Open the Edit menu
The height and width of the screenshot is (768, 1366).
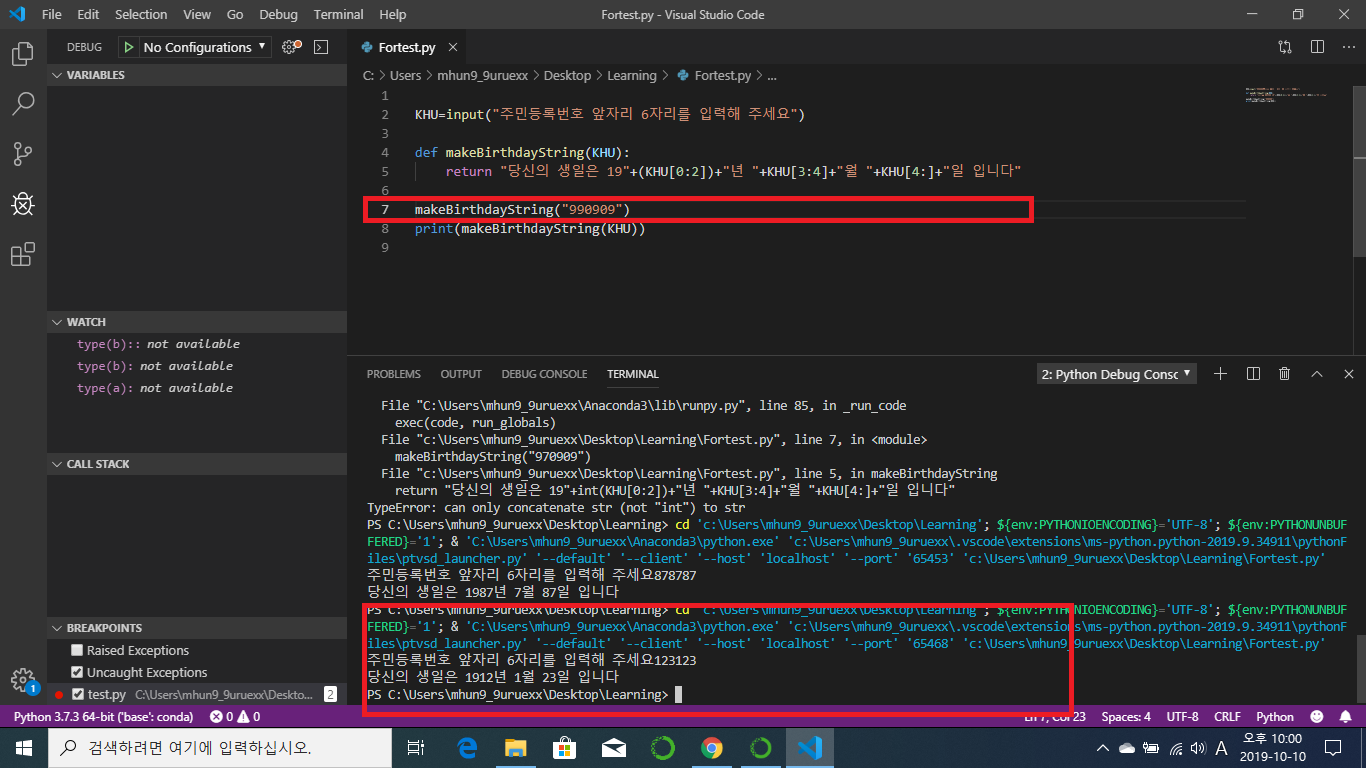[x=88, y=14]
